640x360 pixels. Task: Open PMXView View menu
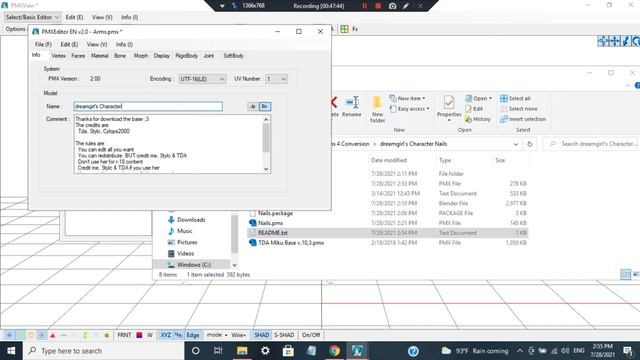coord(102,17)
